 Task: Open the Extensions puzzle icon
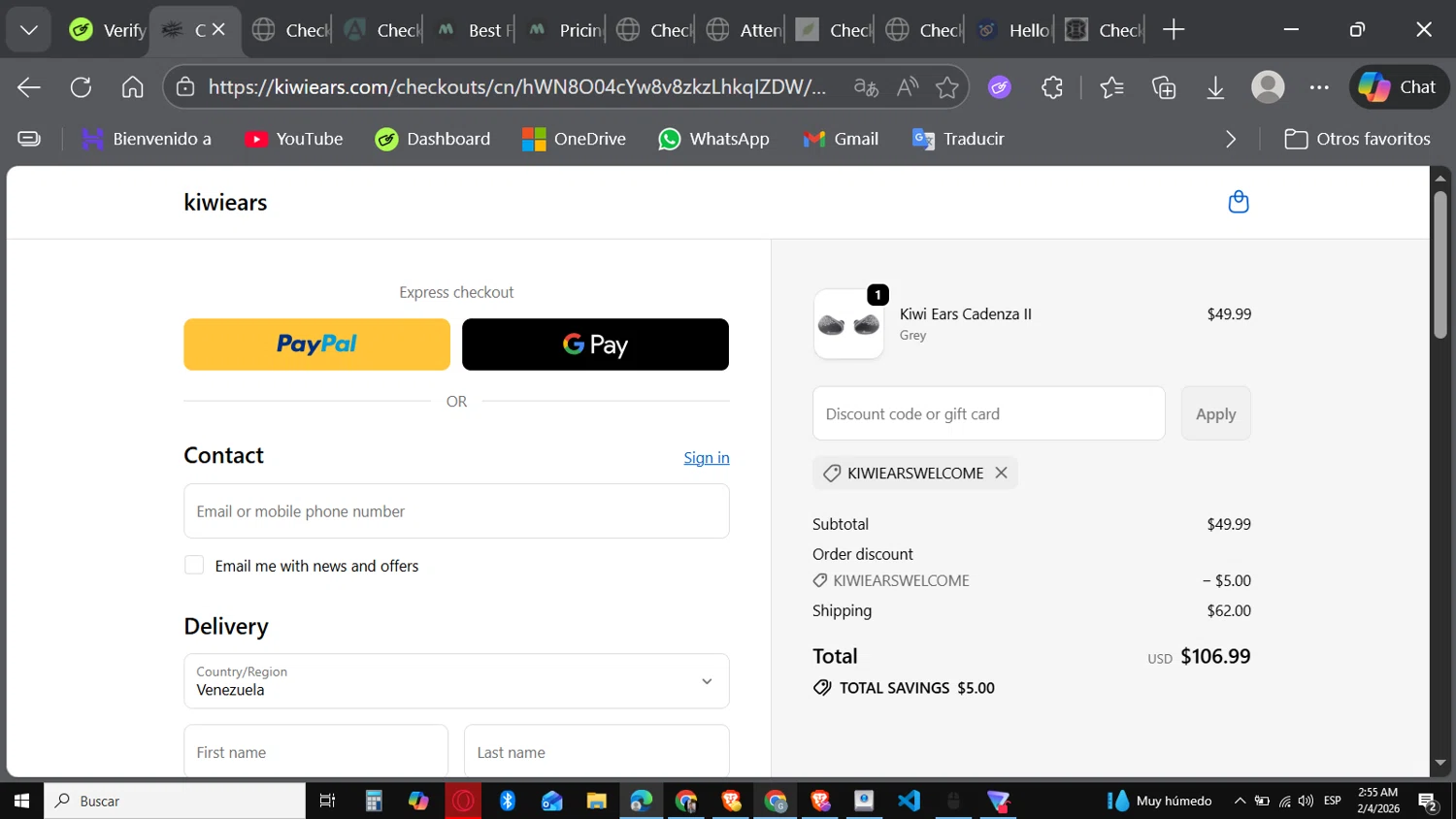[1052, 87]
